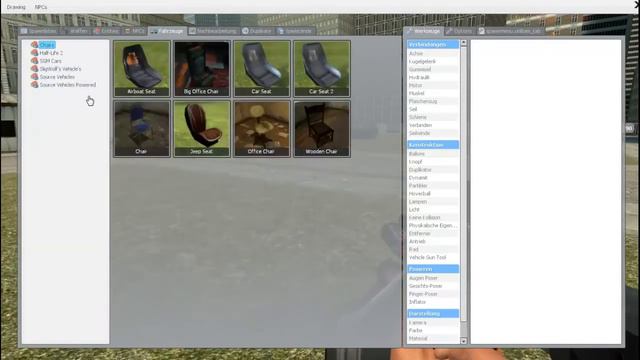This screenshot has height=360, width=640.
Task: Select the Hydraulik tool
Action: coord(433,77)
